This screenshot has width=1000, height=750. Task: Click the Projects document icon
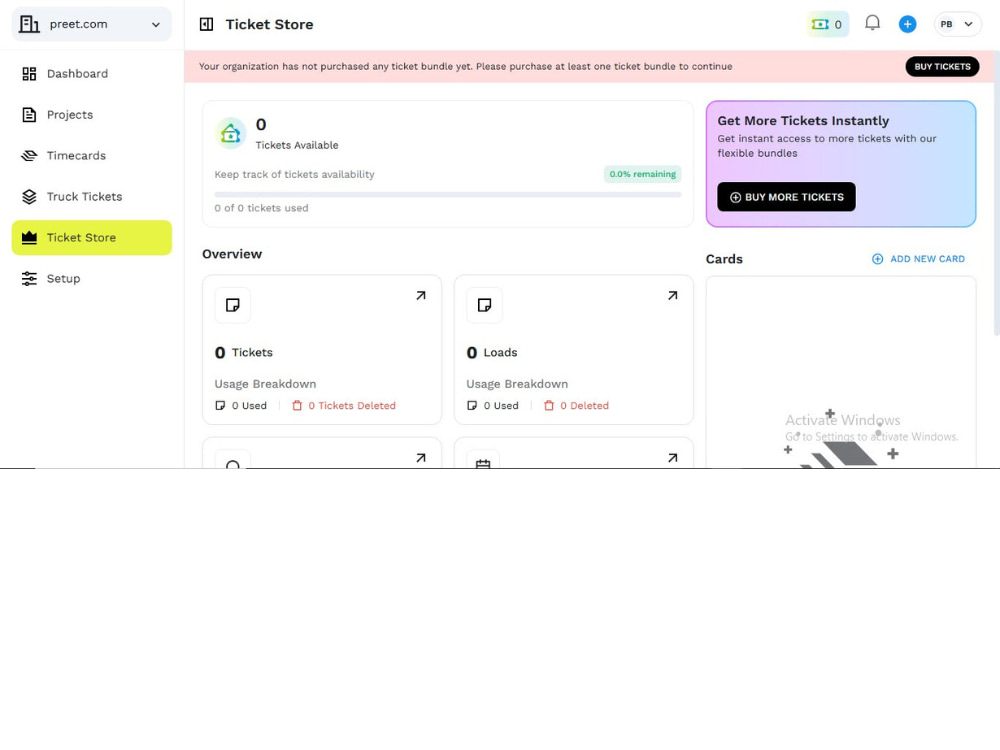(29, 115)
